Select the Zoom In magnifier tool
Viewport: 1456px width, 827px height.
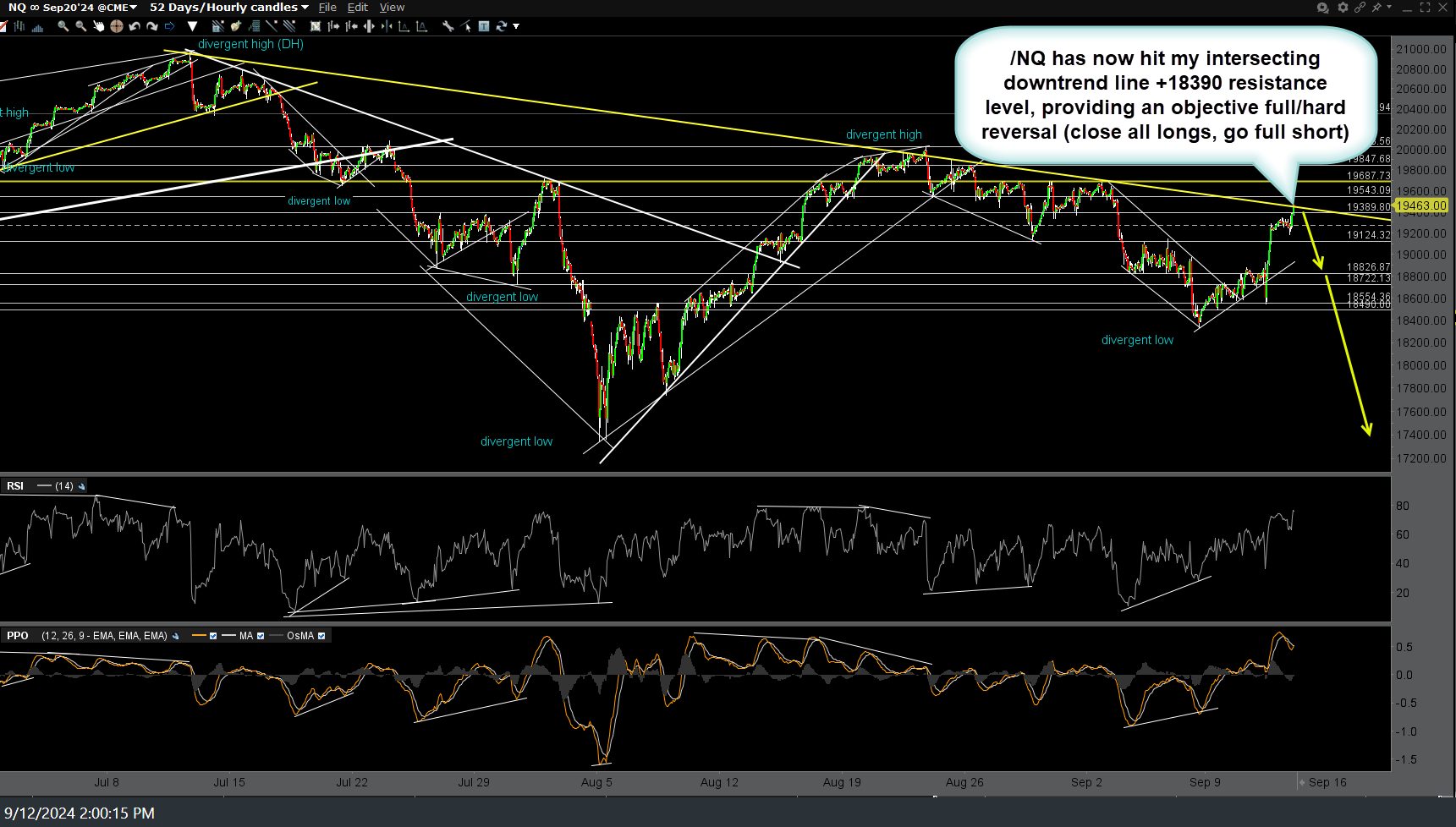63,26
